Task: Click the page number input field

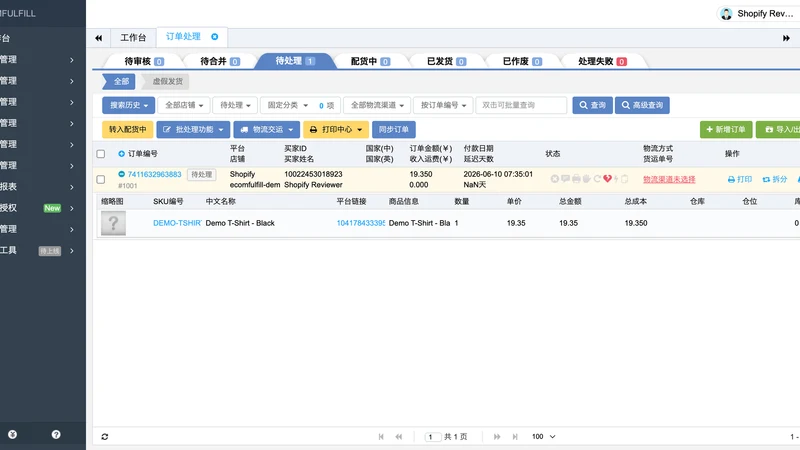Action: coord(433,437)
